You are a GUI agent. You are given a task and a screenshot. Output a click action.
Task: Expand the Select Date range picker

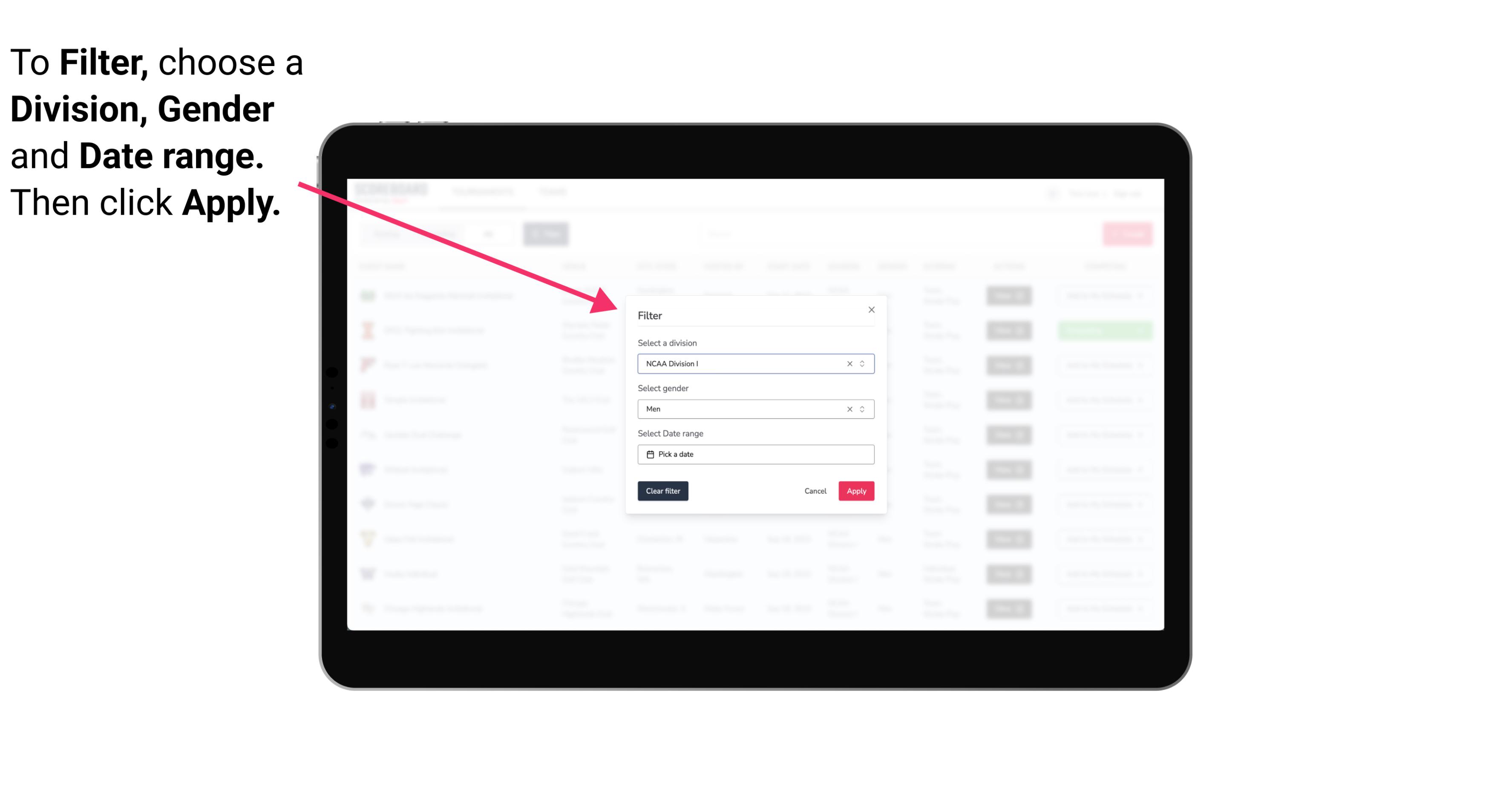[x=755, y=454]
